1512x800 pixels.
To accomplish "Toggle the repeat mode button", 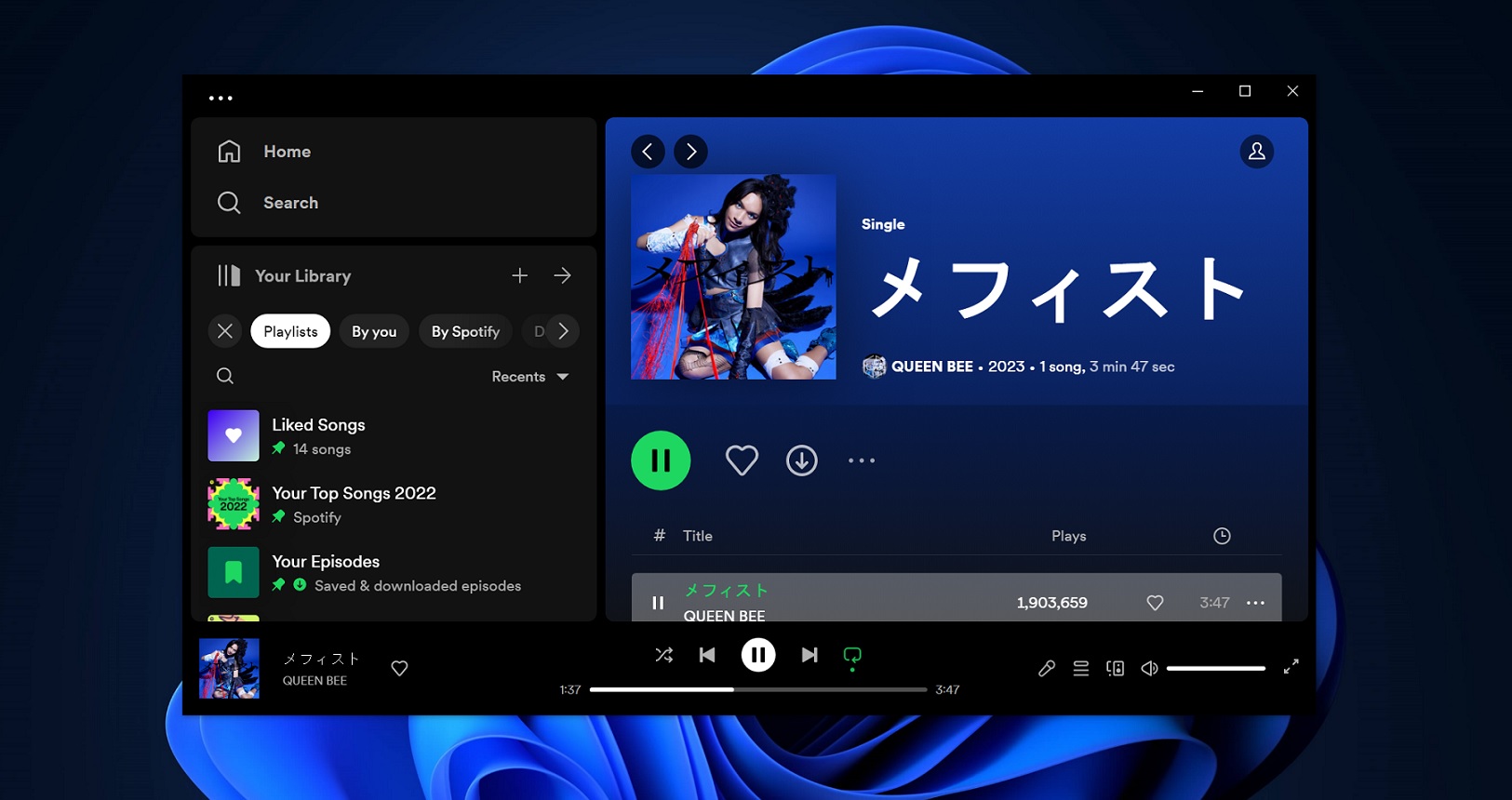I will coord(851,656).
